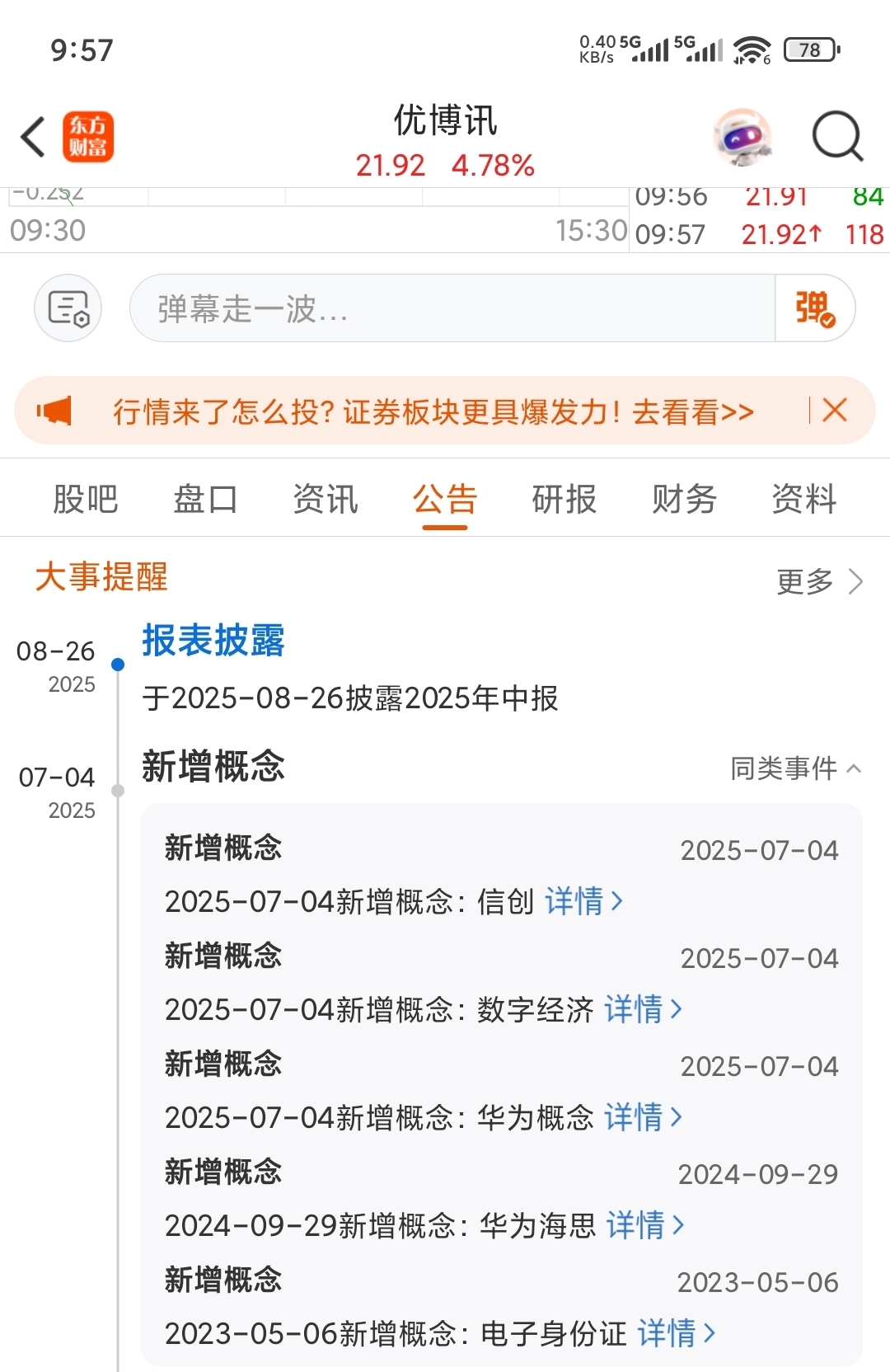The height and width of the screenshot is (1372, 890).
Task: Tap the Wi-Fi icon in status bar
Action: click(x=752, y=50)
